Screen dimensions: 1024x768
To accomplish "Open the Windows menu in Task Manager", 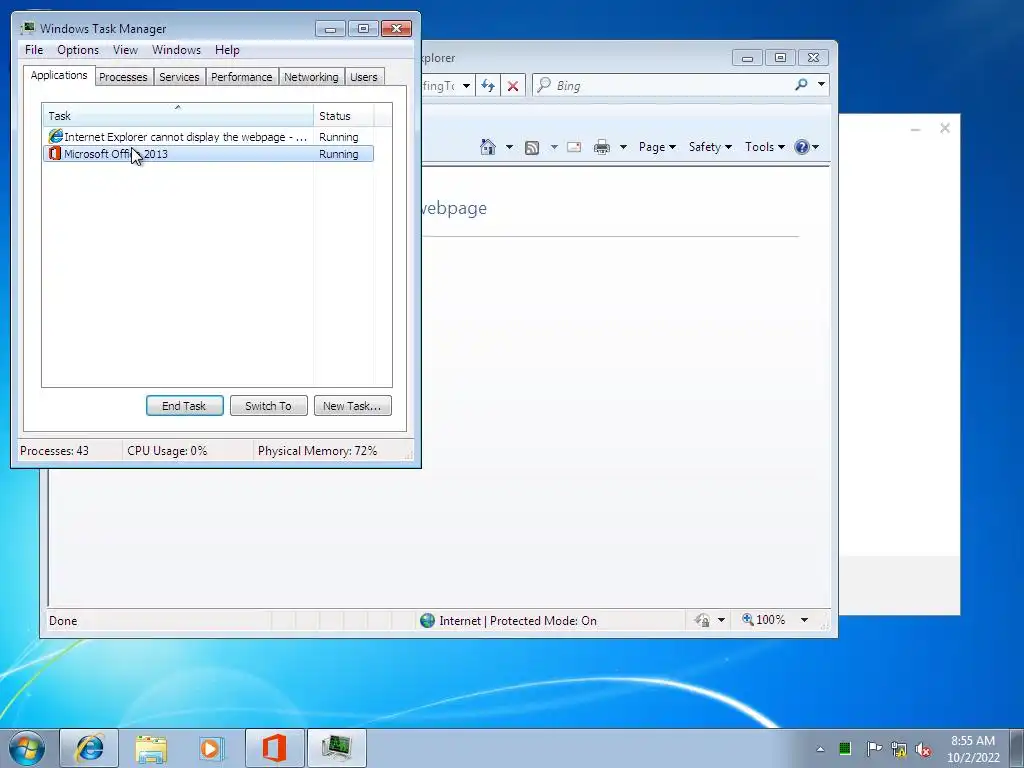I will click(176, 50).
